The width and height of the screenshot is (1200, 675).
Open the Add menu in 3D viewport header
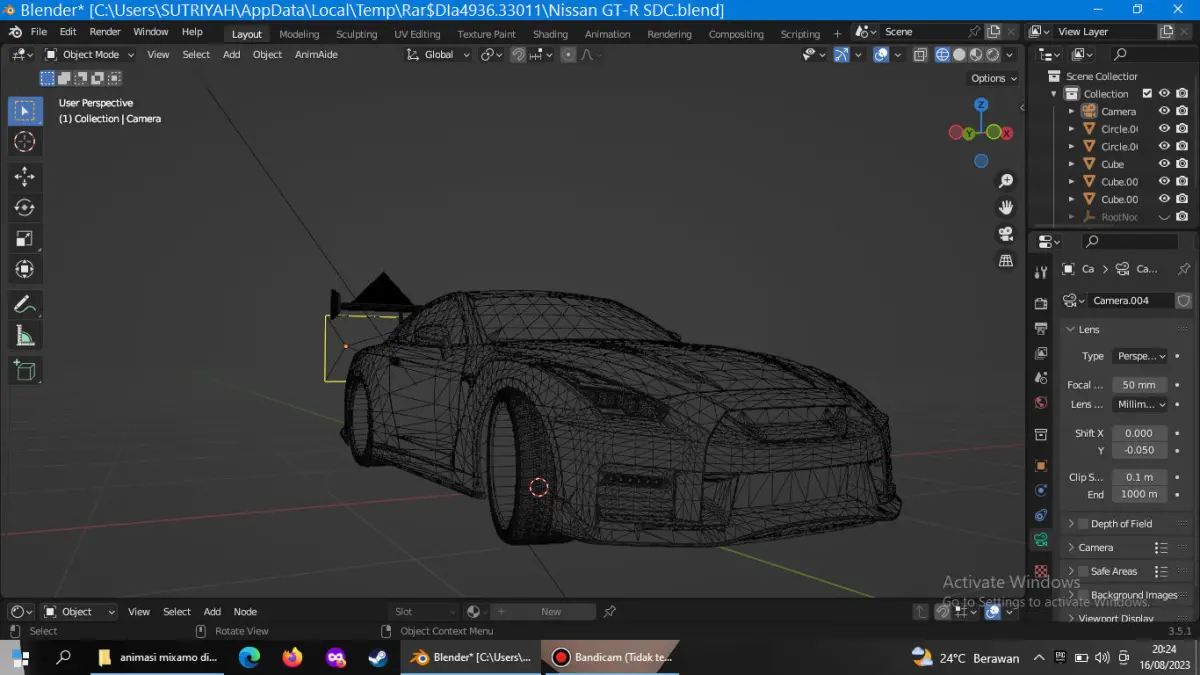pos(231,55)
